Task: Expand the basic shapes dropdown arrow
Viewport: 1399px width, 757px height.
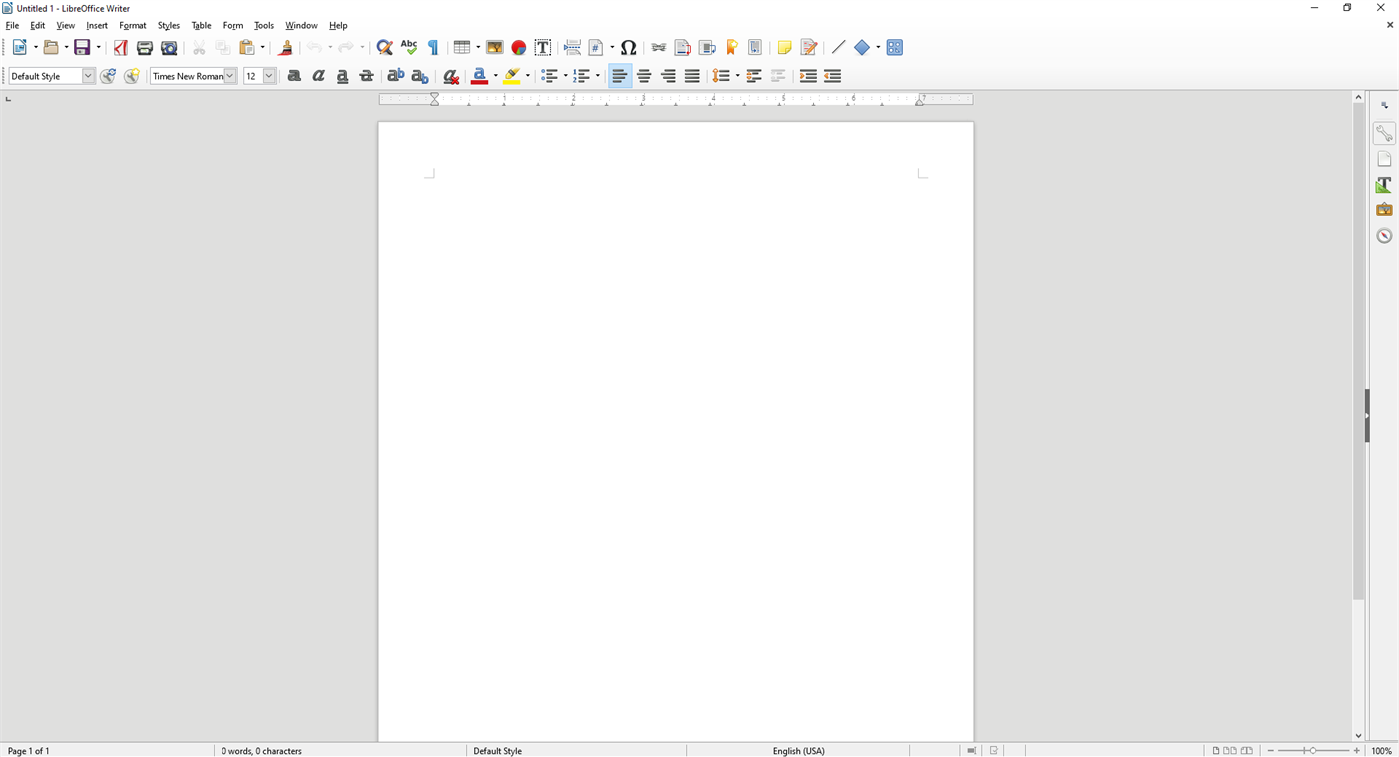Action: (878, 47)
